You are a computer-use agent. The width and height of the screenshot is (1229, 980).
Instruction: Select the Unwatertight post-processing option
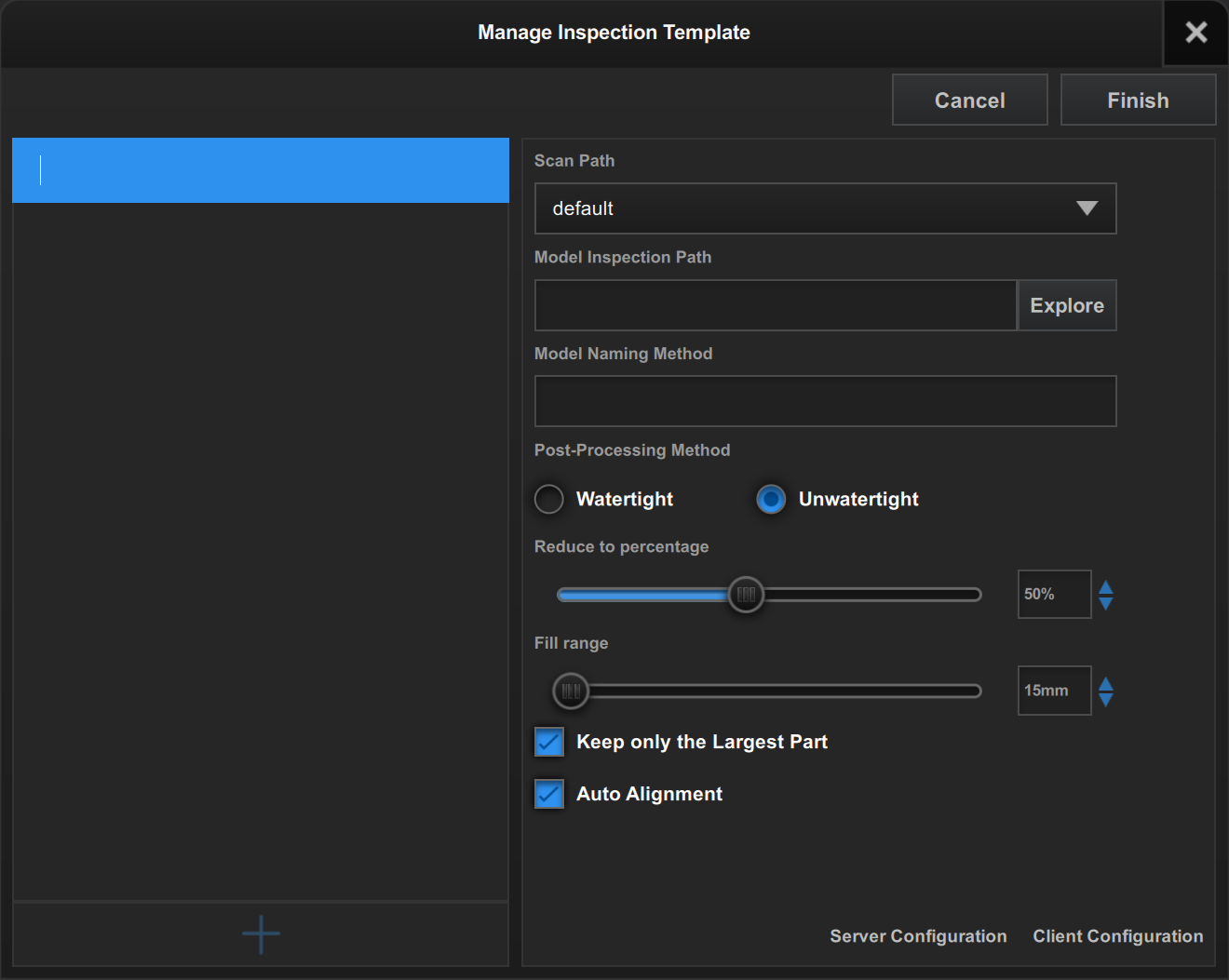coord(771,499)
